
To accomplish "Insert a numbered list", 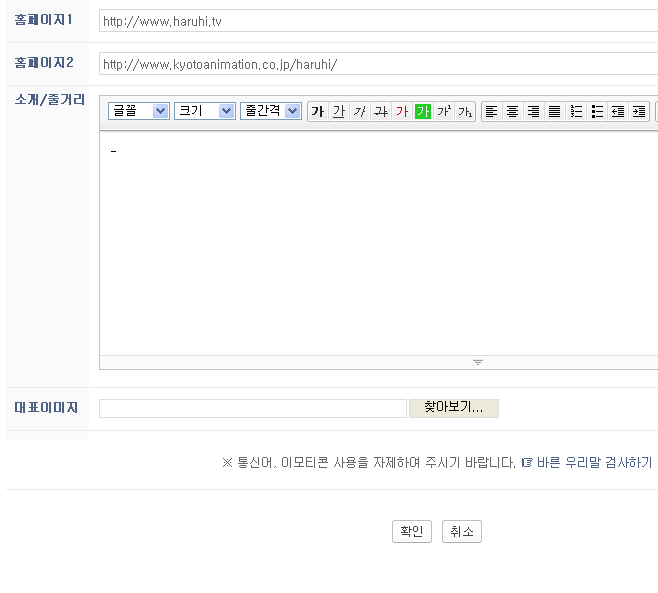I will [576, 111].
